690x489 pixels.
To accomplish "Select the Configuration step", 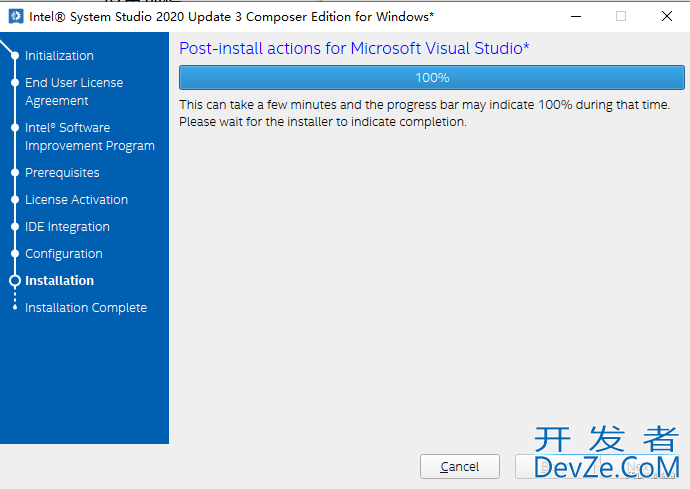I will (x=64, y=254).
